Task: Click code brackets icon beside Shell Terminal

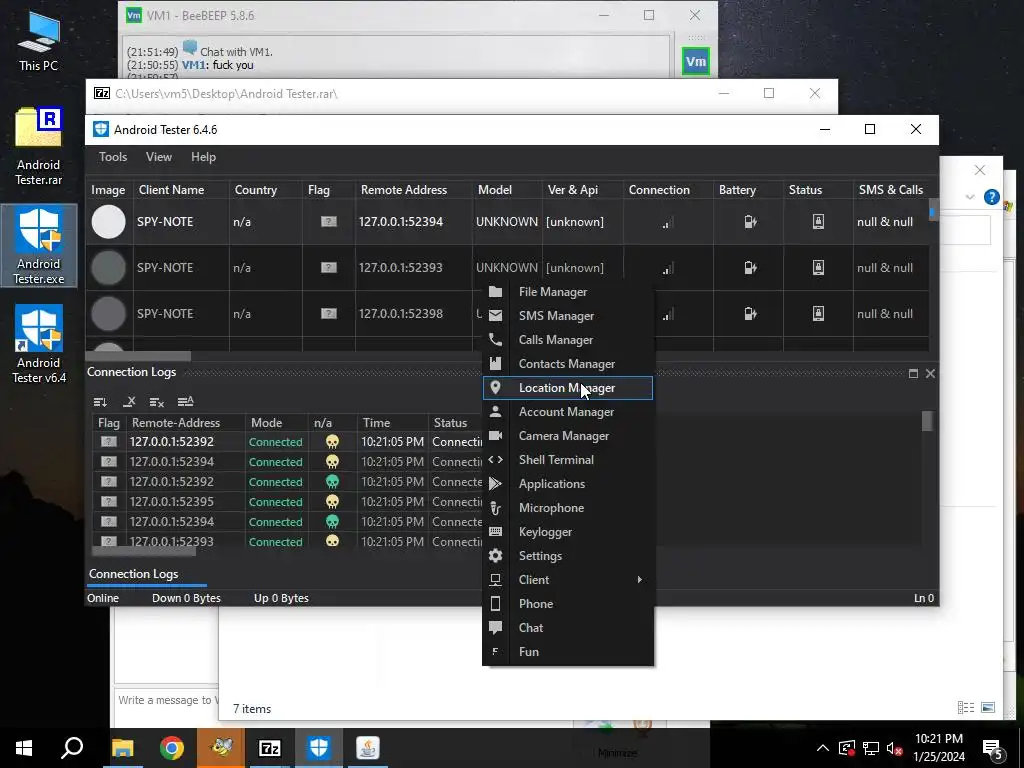Action: point(496,460)
